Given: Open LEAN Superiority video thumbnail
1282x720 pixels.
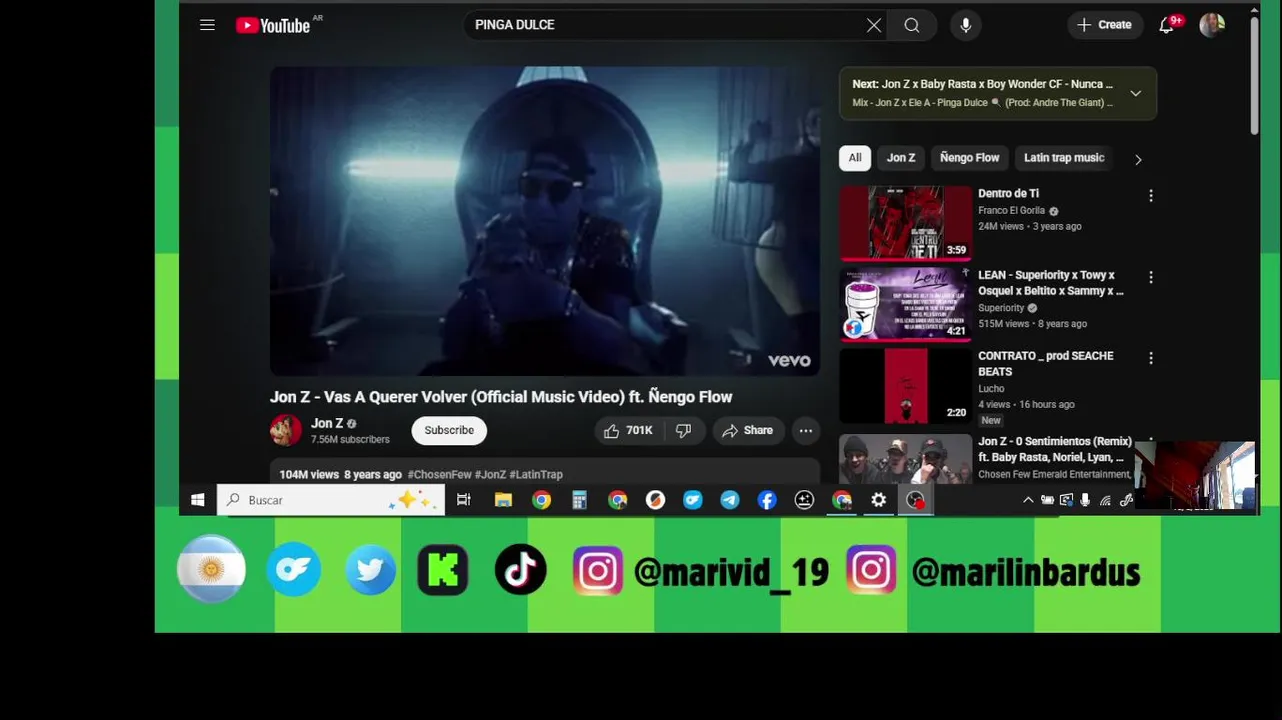Looking at the screenshot, I should click(x=905, y=304).
